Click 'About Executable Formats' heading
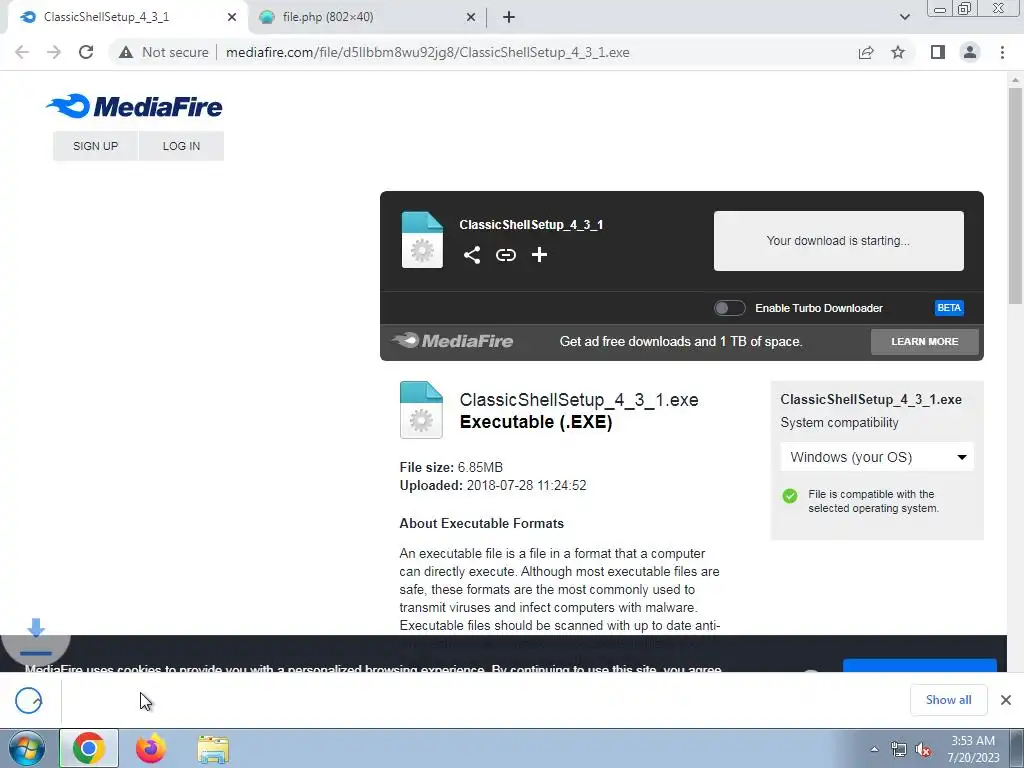 pyautogui.click(x=481, y=523)
